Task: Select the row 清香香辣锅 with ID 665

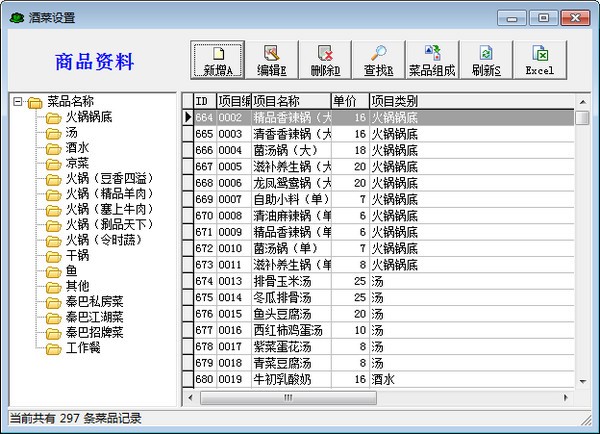Action: click(384, 134)
